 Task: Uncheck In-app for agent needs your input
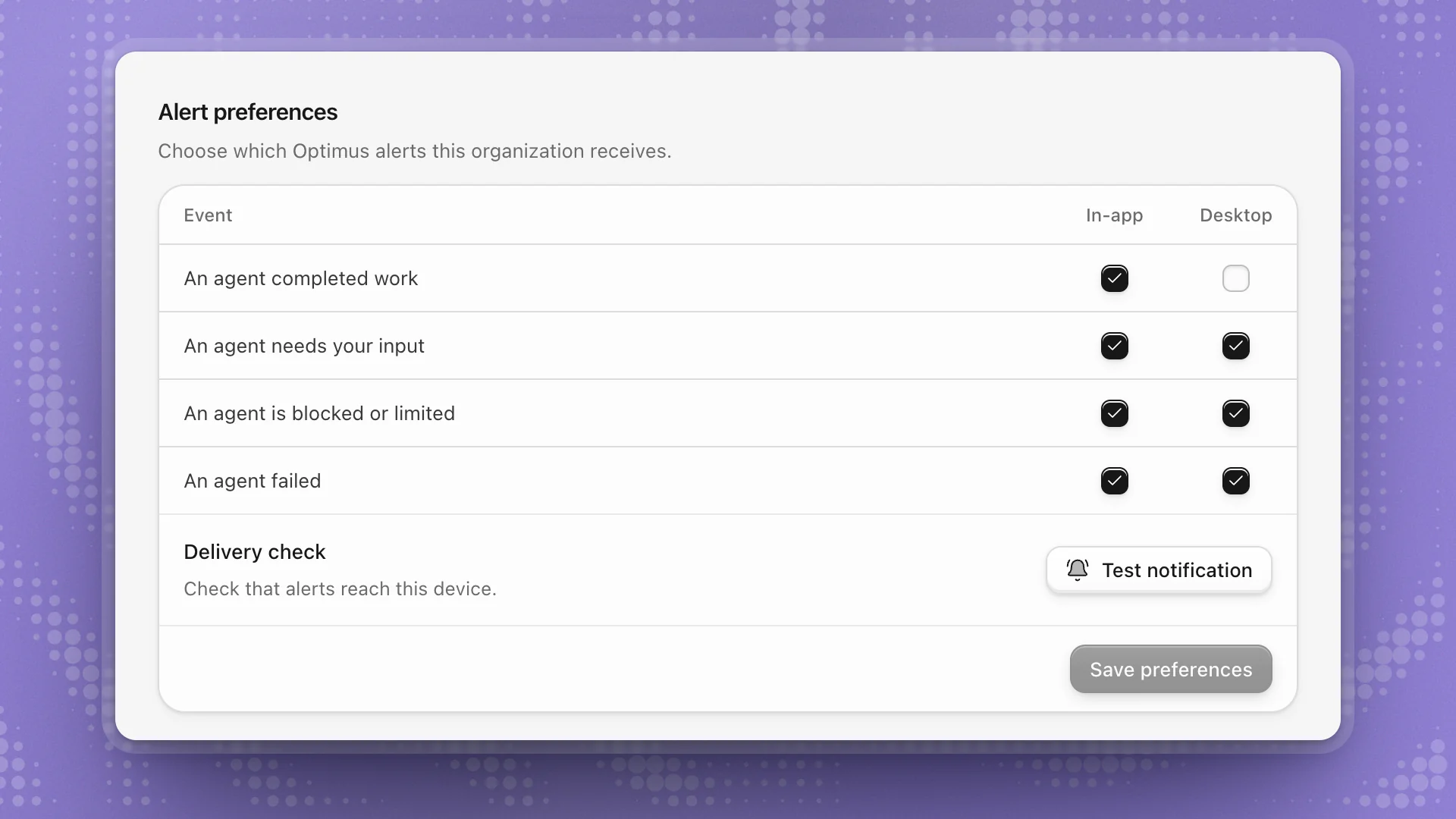click(x=1114, y=346)
